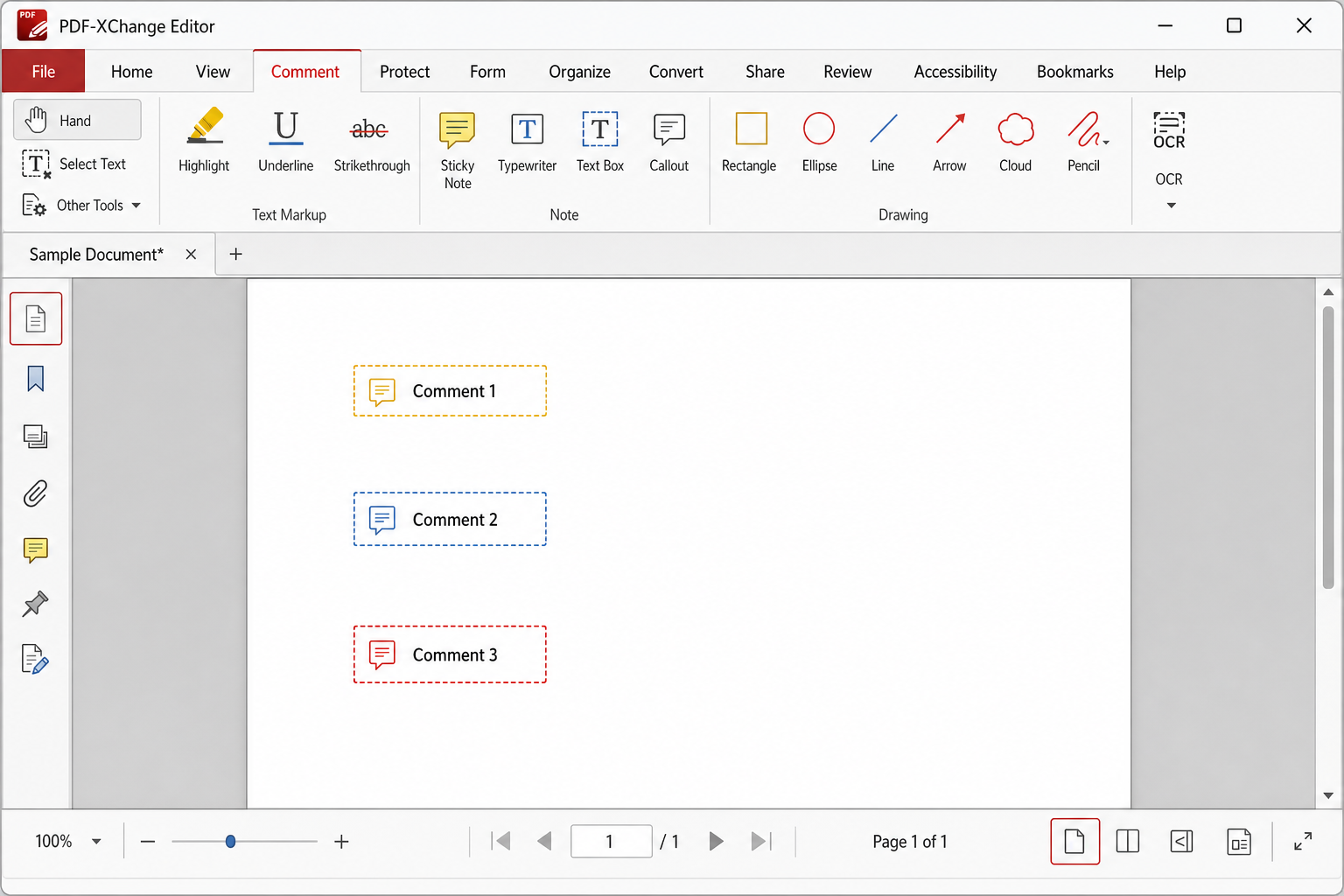This screenshot has width=1344, height=896.
Task: Open the zoom level dropdown
Action: coord(96,842)
